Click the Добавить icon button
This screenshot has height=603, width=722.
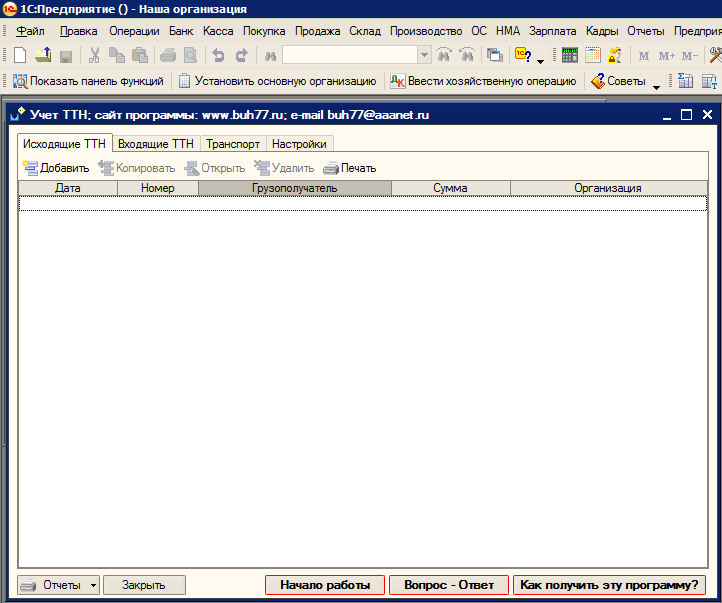click(56, 168)
